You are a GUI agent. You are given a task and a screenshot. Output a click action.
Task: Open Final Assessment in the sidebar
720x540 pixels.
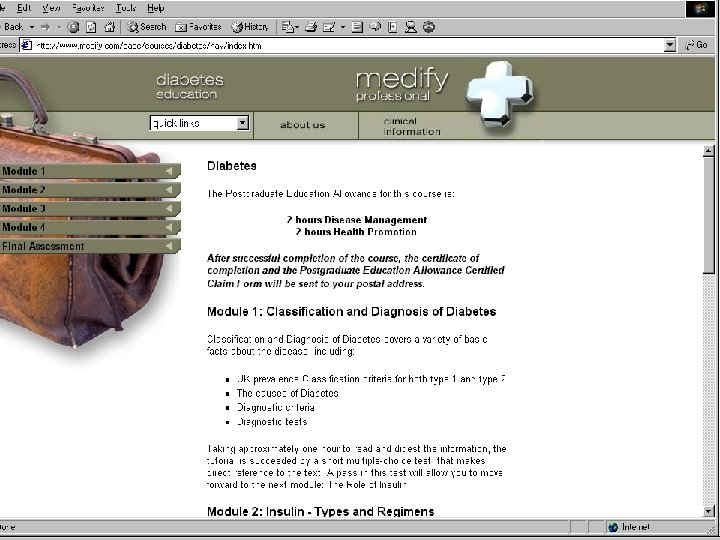point(90,246)
